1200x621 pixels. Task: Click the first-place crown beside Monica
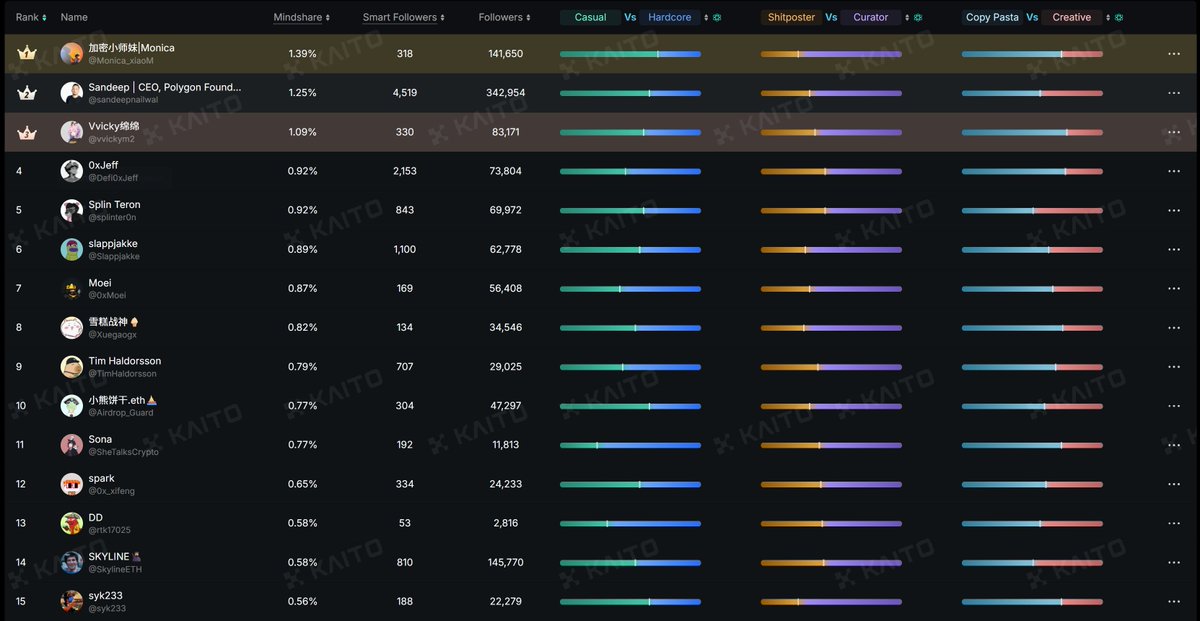pos(27,53)
